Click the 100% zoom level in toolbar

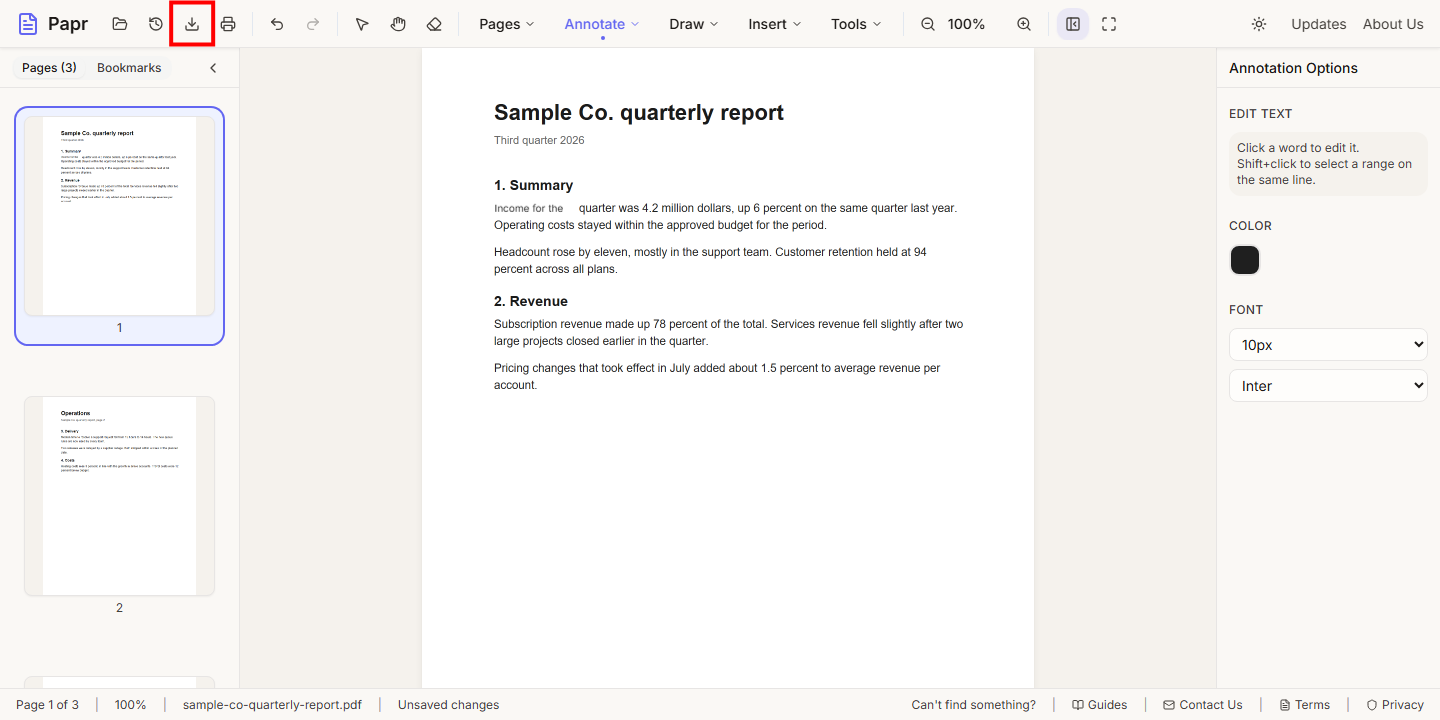point(966,24)
